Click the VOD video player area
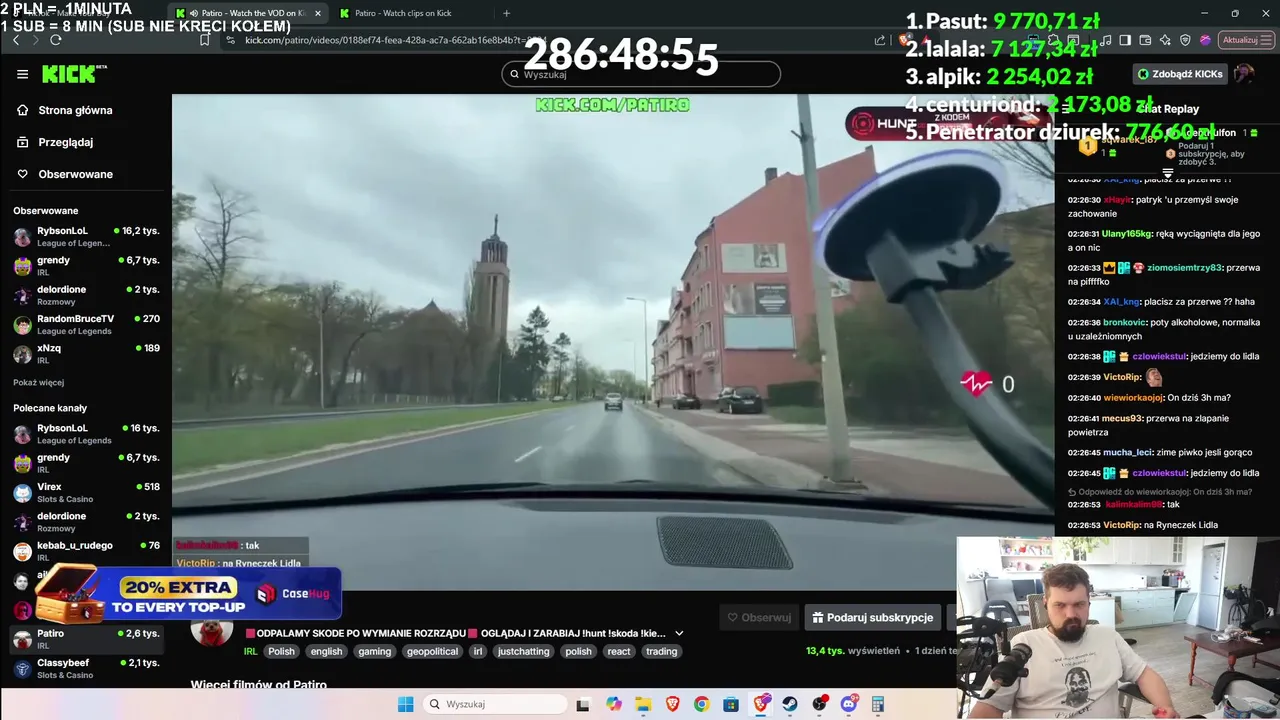 (613, 342)
